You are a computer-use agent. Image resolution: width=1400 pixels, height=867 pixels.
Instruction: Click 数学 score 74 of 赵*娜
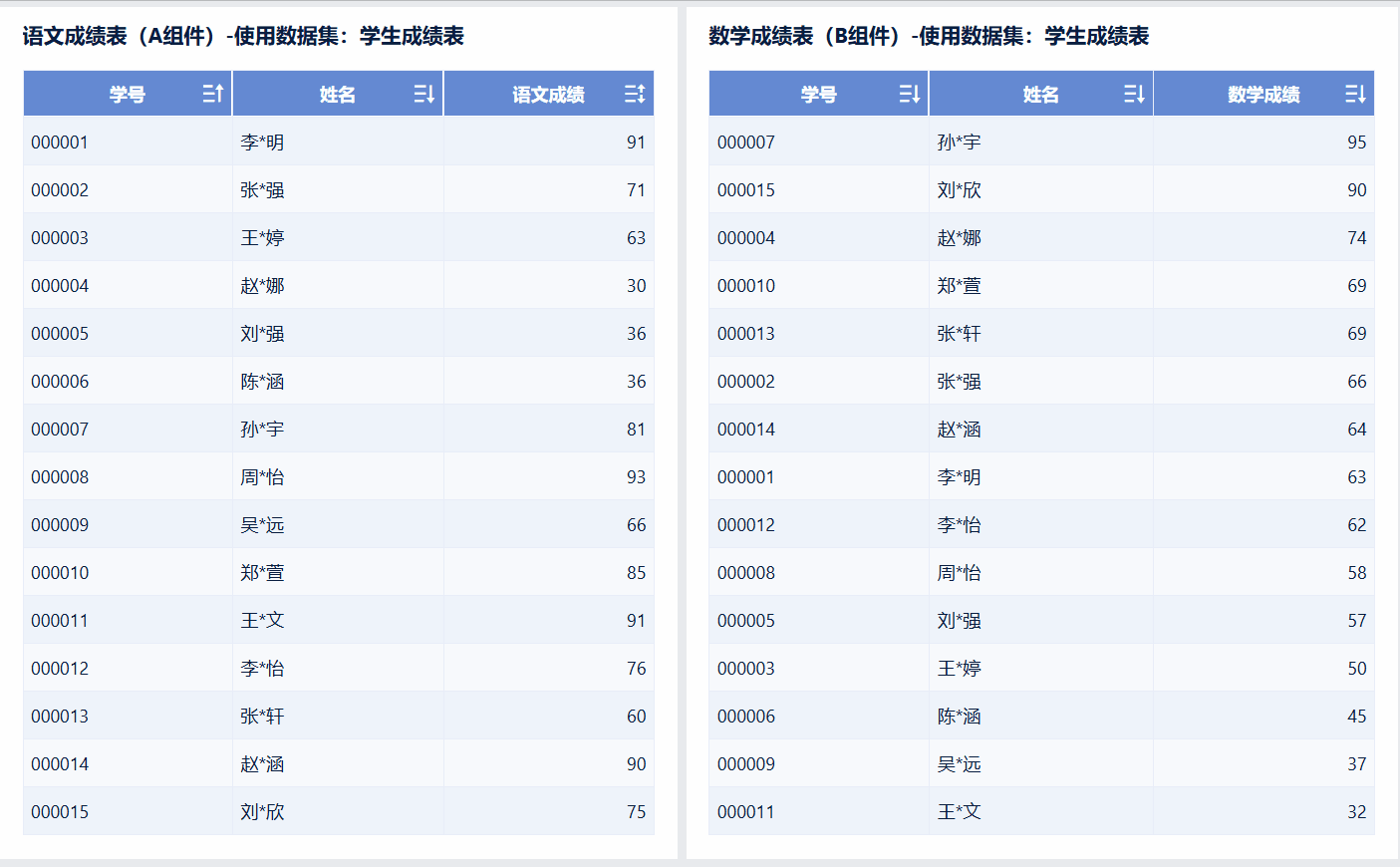1356,238
